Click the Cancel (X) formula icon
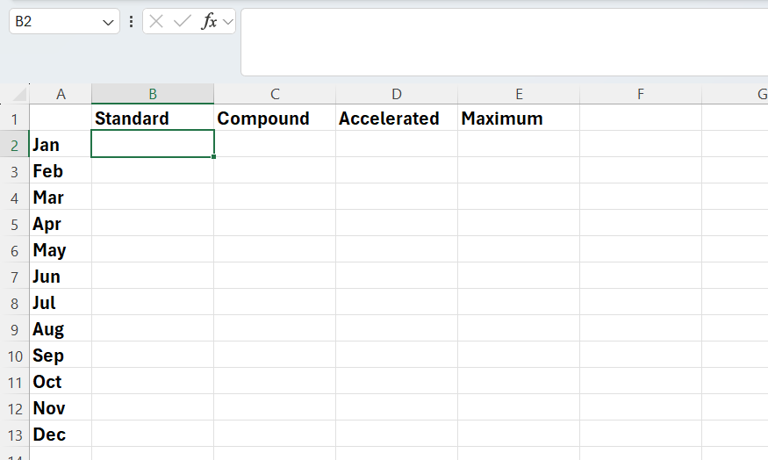This screenshot has height=460, width=768. coord(156,22)
